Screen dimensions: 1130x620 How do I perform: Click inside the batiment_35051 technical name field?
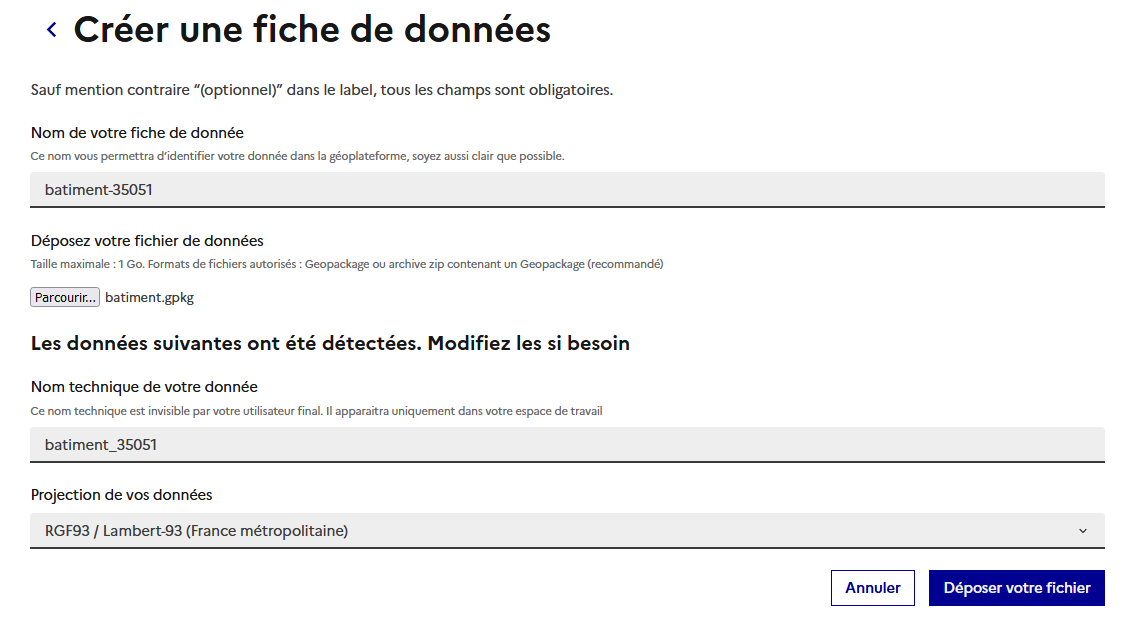pyautogui.click(x=565, y=444)
